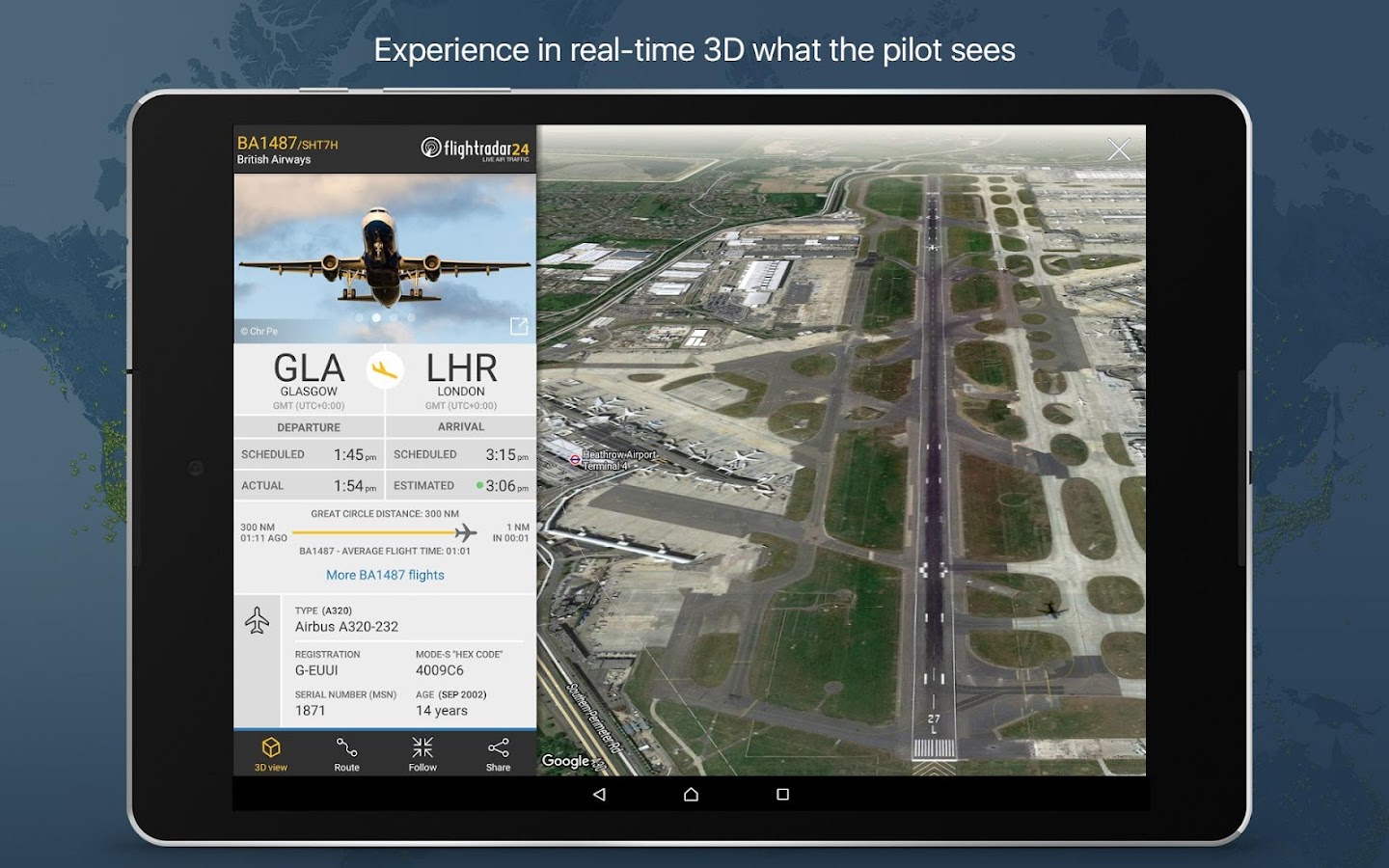This screenshot has height=868, width=1389.
Task: Click the G-EUUI registration value
Action: point(316,670)
